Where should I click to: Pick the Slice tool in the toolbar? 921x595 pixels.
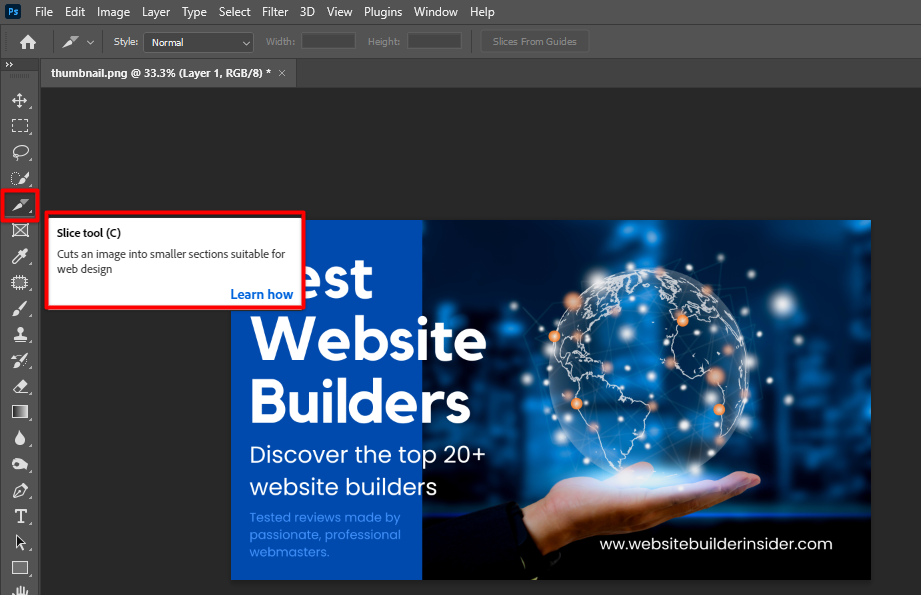tap(20, 205)
